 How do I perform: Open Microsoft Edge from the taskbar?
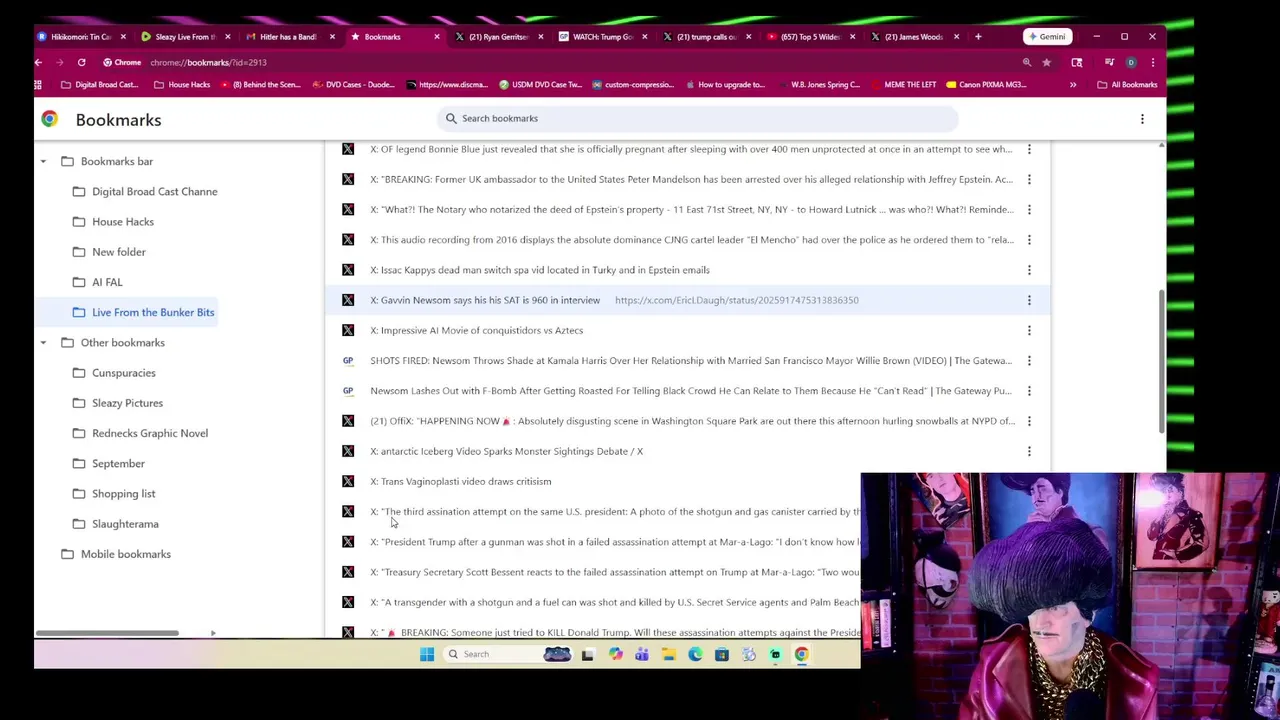pos(695,654)
